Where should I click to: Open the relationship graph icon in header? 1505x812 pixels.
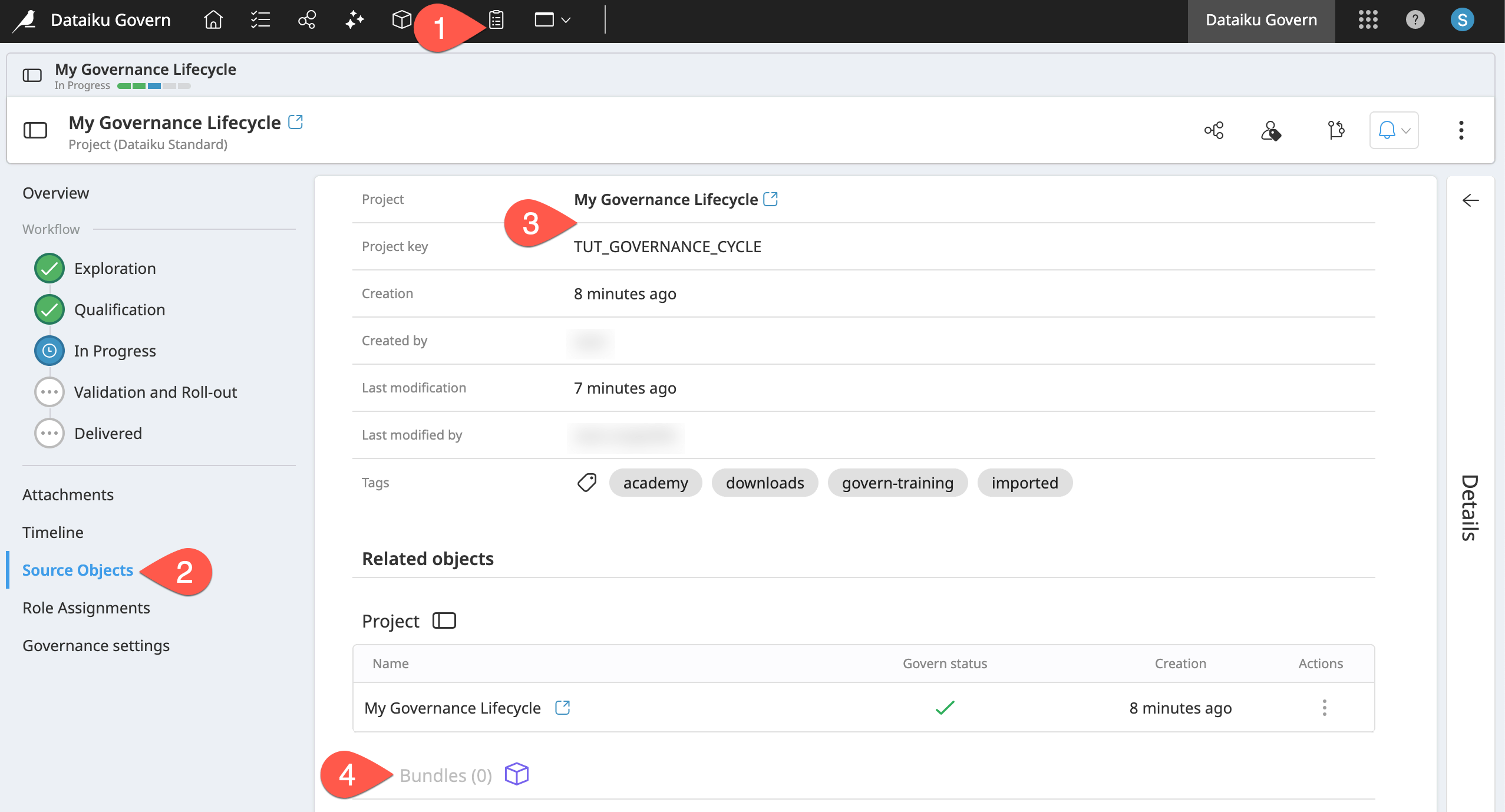(1214, 130)
